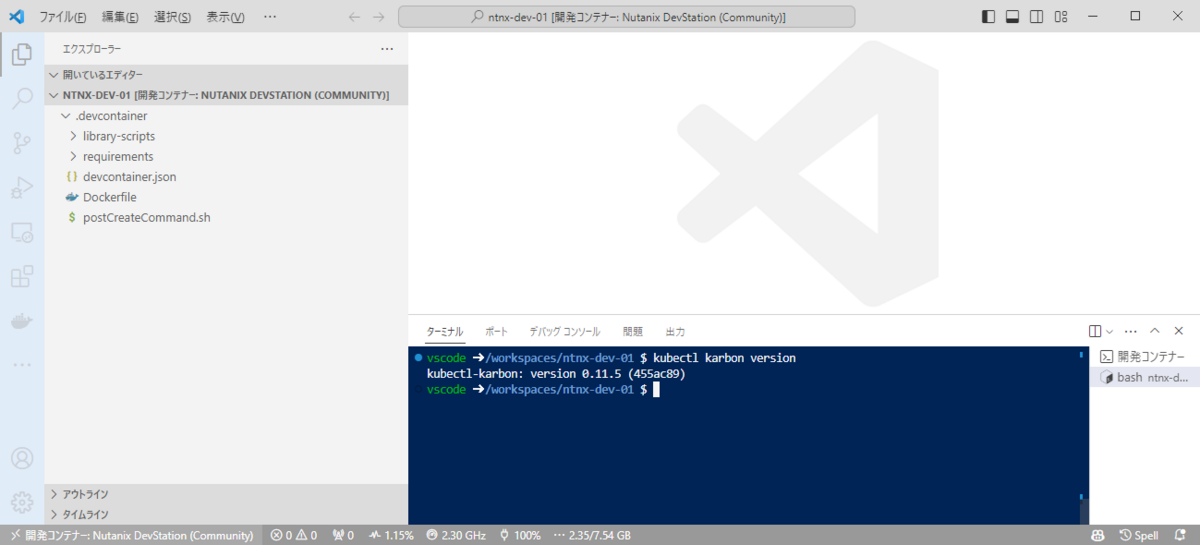
Task: Click the command center search box
Action: tap(627, 17)
